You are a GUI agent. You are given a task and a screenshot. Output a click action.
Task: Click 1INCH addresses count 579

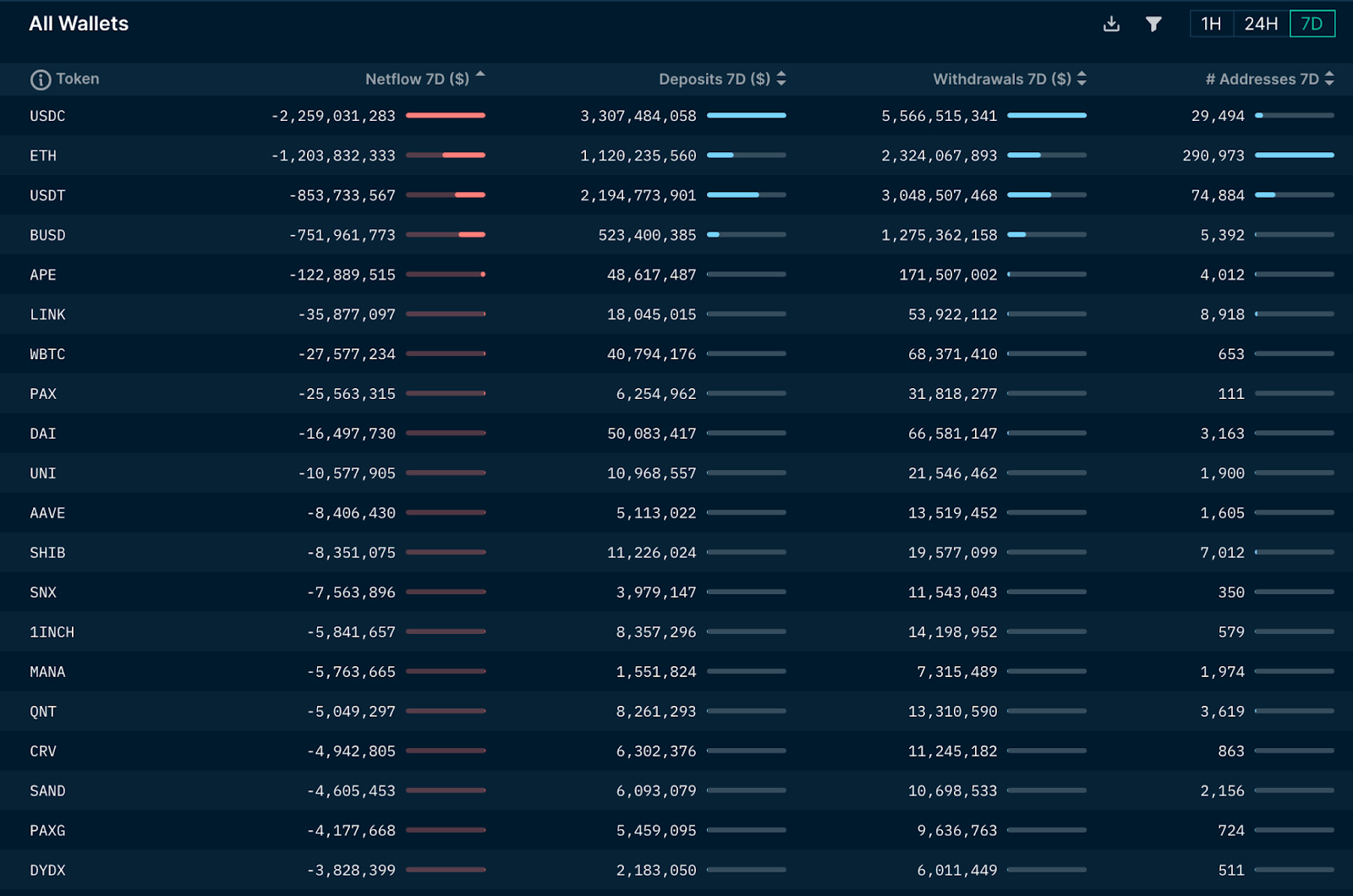(x=1231, y=632)
